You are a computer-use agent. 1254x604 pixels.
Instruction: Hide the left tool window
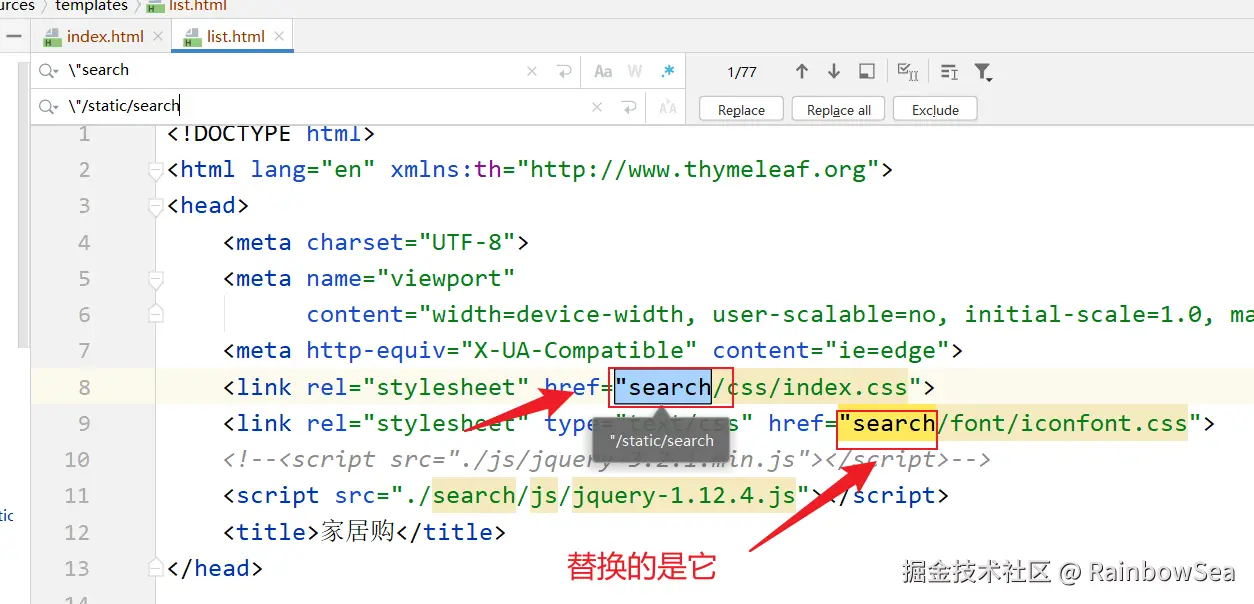pos(14,36)
